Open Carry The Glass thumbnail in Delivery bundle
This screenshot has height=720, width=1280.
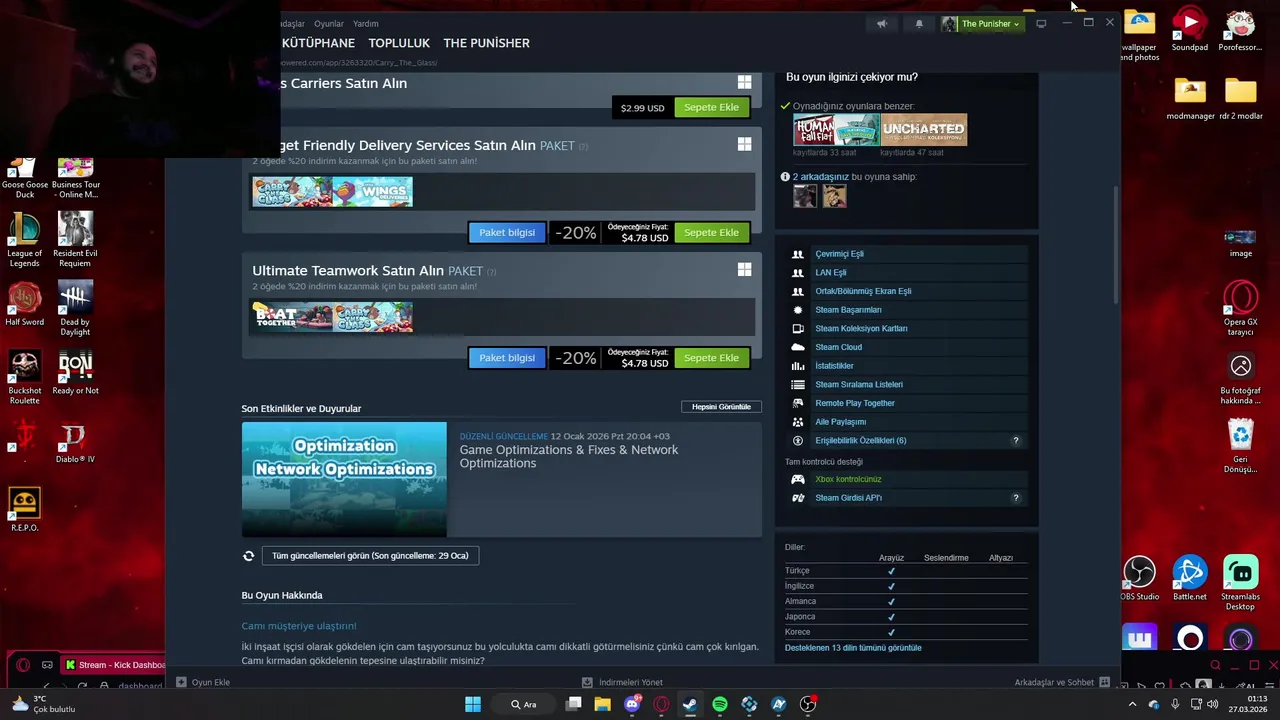(292, 191)
